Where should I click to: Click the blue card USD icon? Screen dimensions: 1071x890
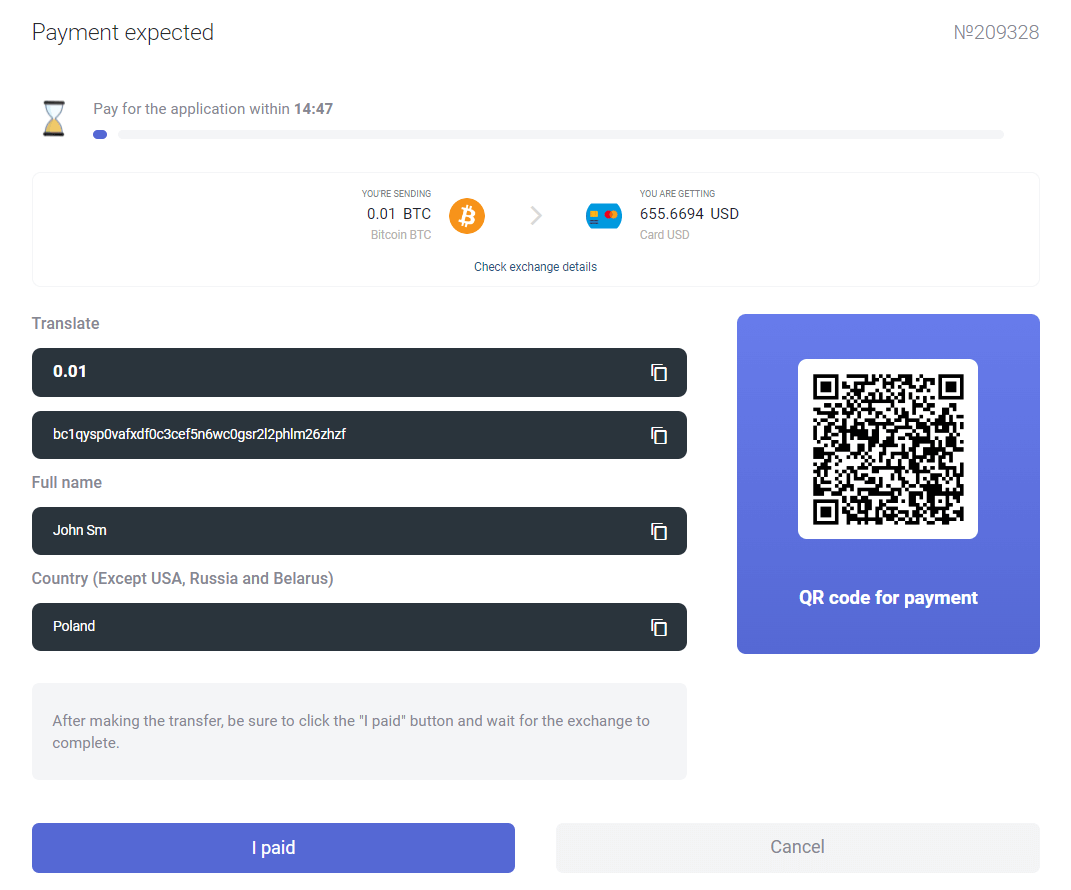coord(604,215)
